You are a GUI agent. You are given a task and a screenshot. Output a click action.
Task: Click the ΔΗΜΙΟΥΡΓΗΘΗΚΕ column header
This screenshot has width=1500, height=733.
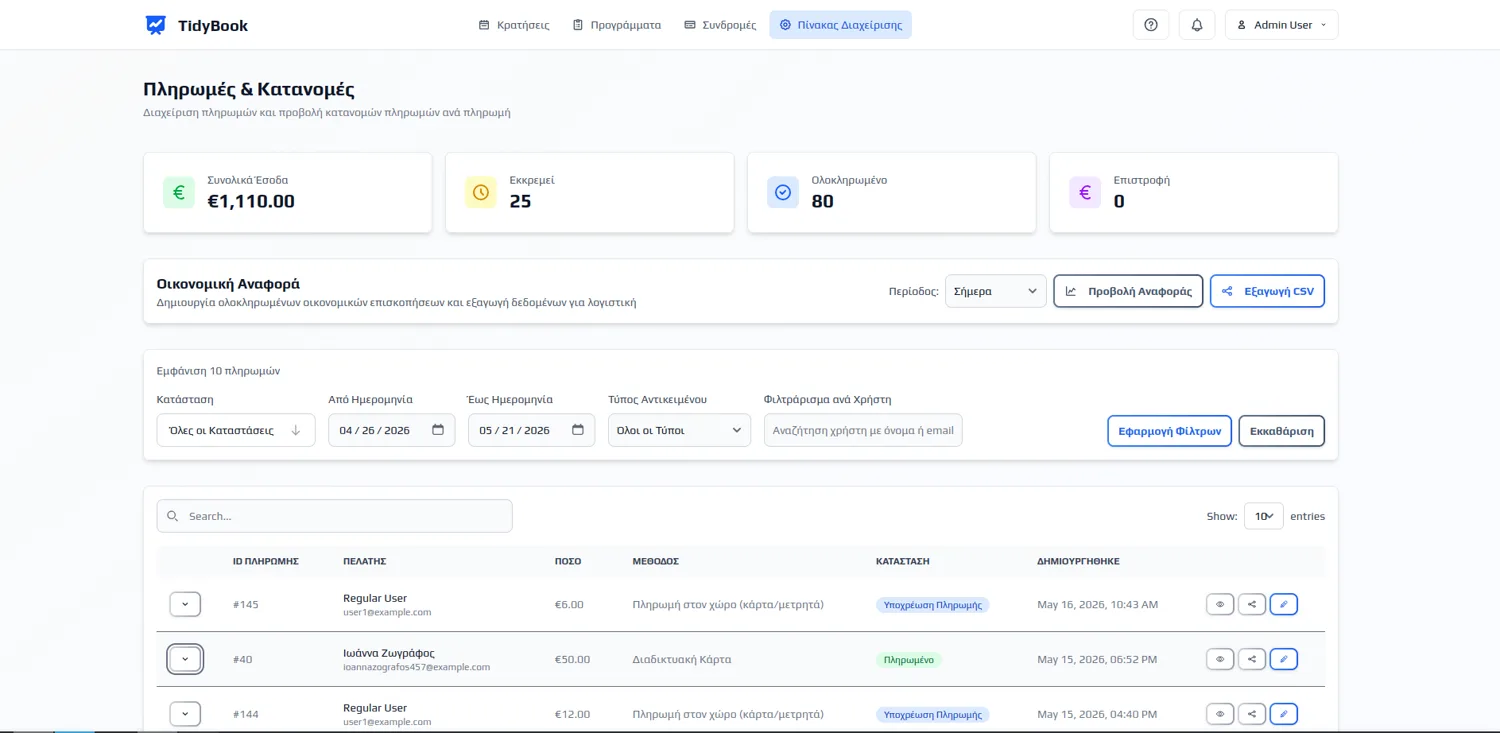point(1078,561)
